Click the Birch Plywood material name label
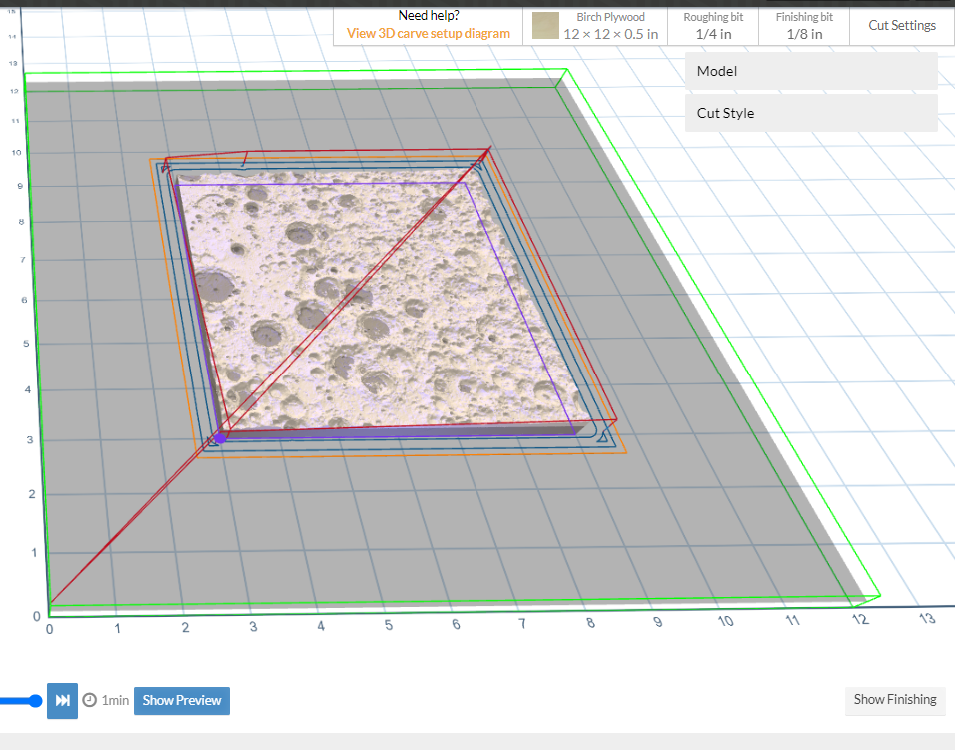 click(610, 17)
